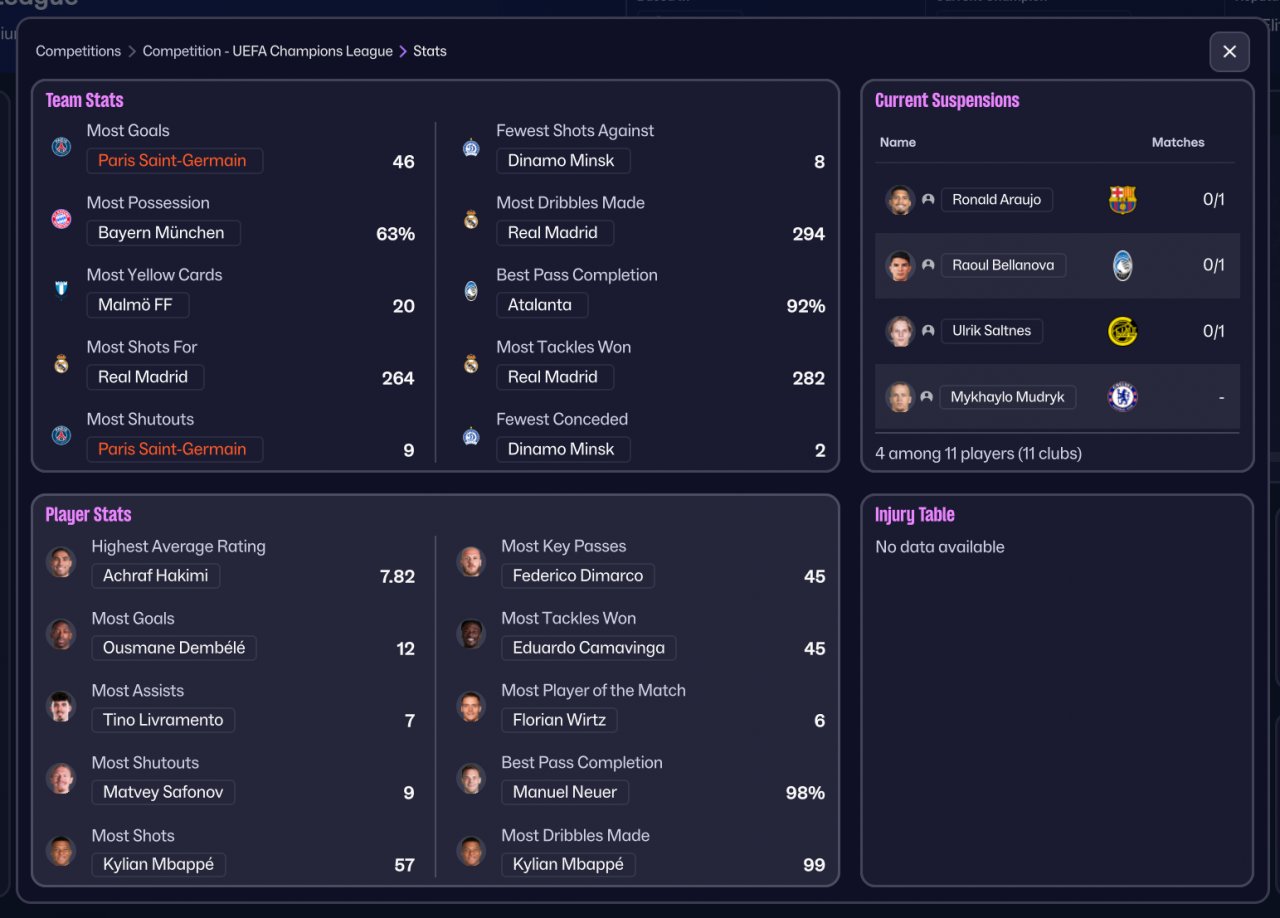Open Dinamo Minsk under Fewest Conceded
The image size is (1280, 918).
click(x=563, y=449)
